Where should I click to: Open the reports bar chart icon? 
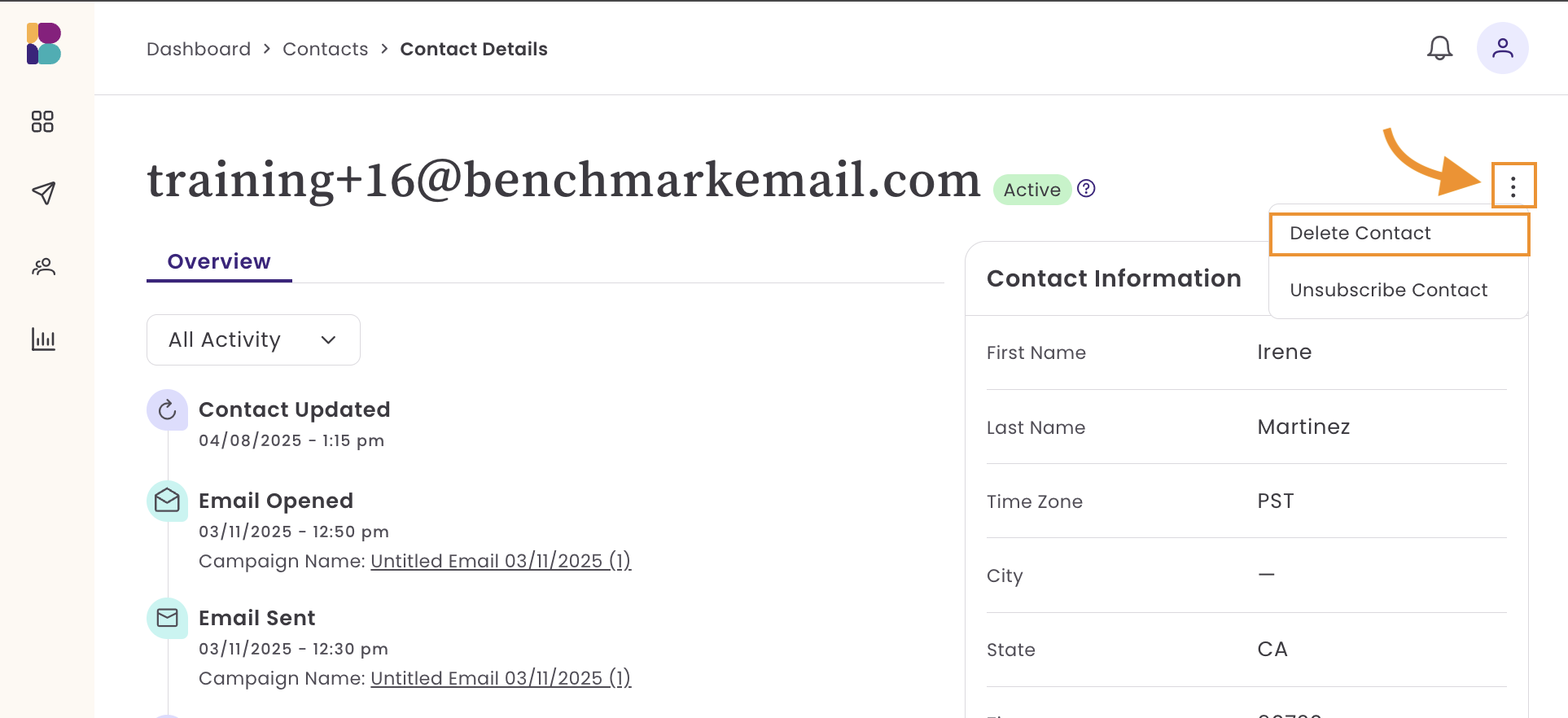43,339
